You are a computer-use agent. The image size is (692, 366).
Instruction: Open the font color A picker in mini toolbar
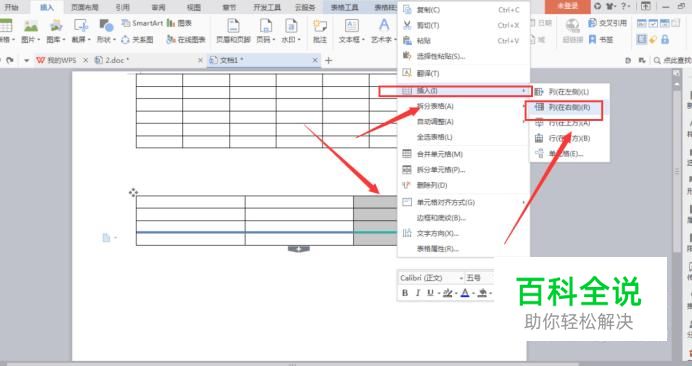point(465,293)
